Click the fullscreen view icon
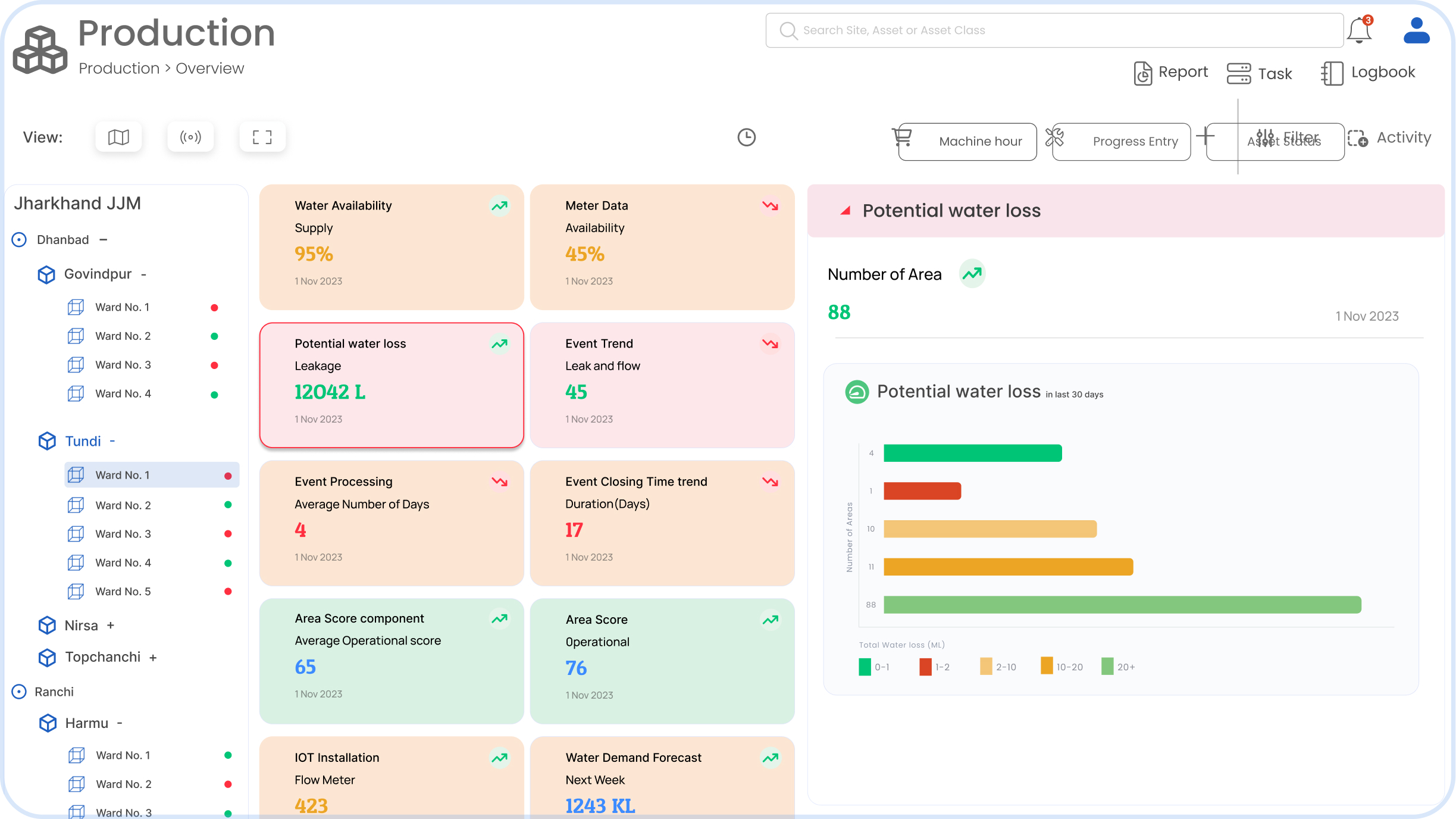Viewport: 1456px width, 819px height. [x=262, y=137]
